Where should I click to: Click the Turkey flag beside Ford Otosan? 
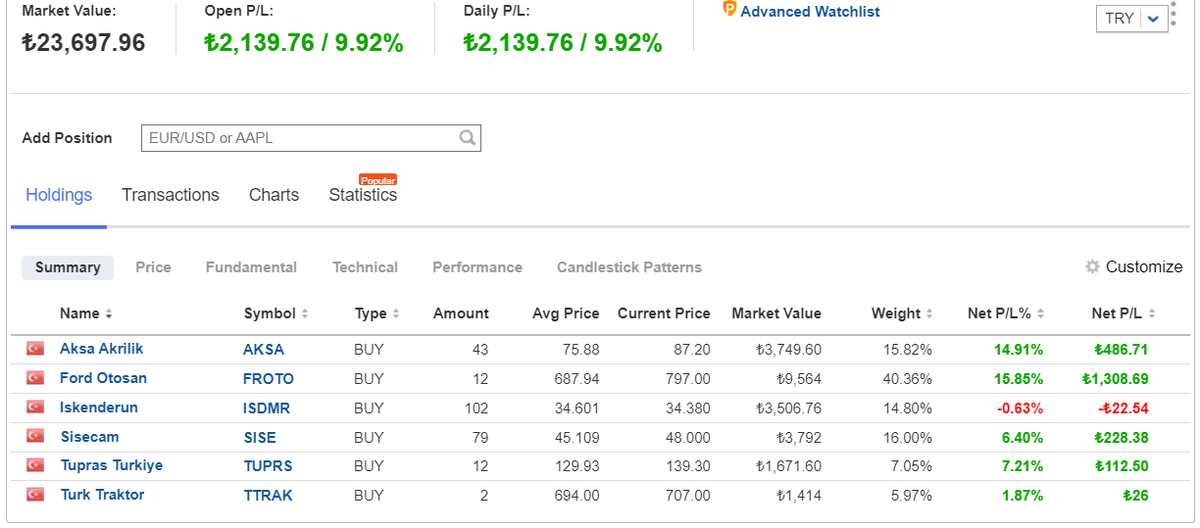(36, 378)
